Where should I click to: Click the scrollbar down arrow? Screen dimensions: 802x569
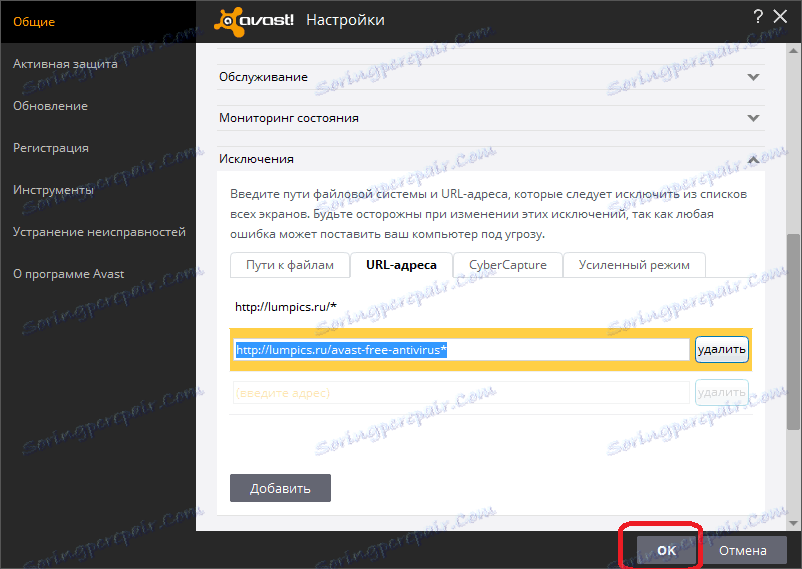[793, 523]
